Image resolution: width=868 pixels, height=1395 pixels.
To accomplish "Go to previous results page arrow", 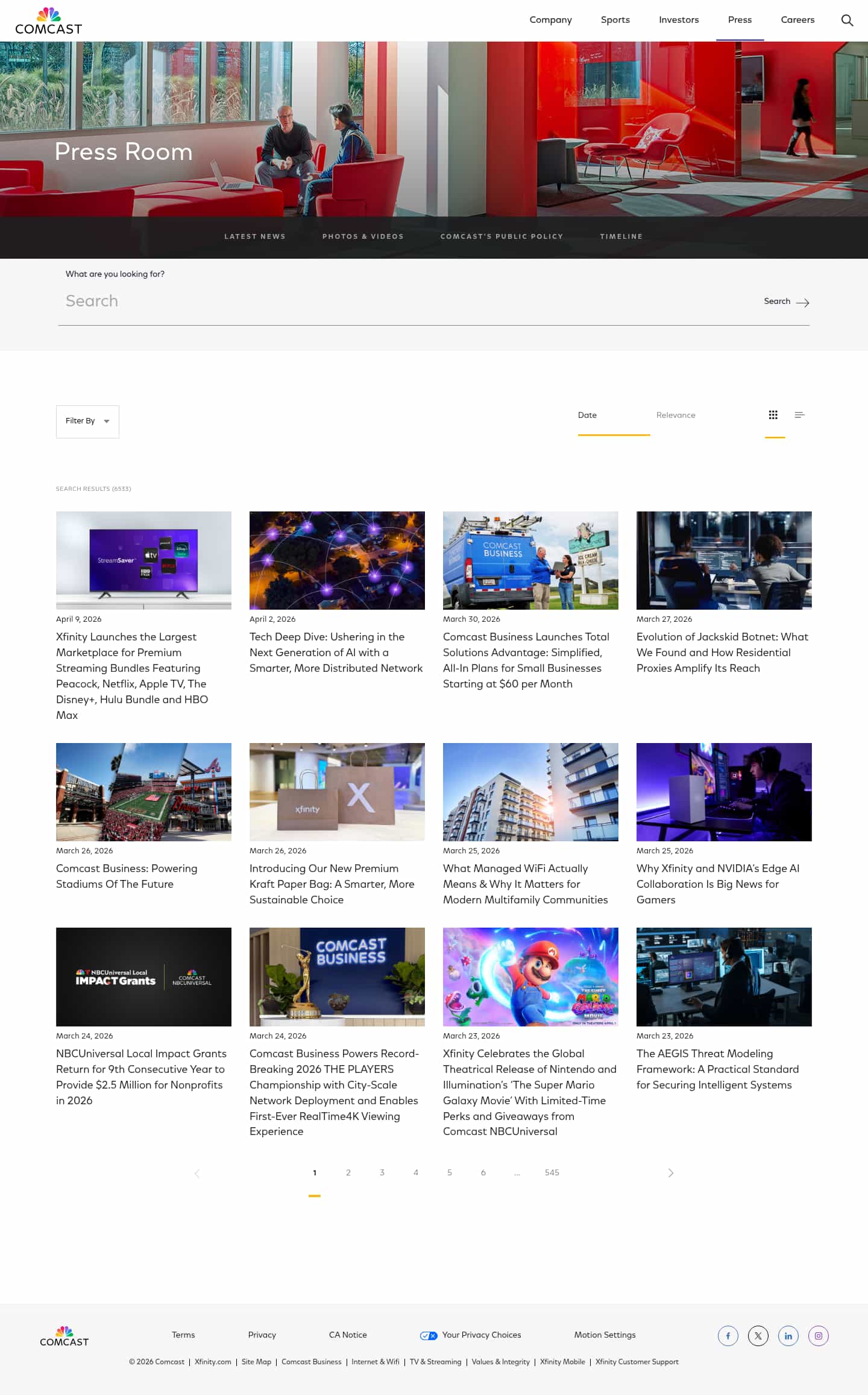I will coord(197,1173).
